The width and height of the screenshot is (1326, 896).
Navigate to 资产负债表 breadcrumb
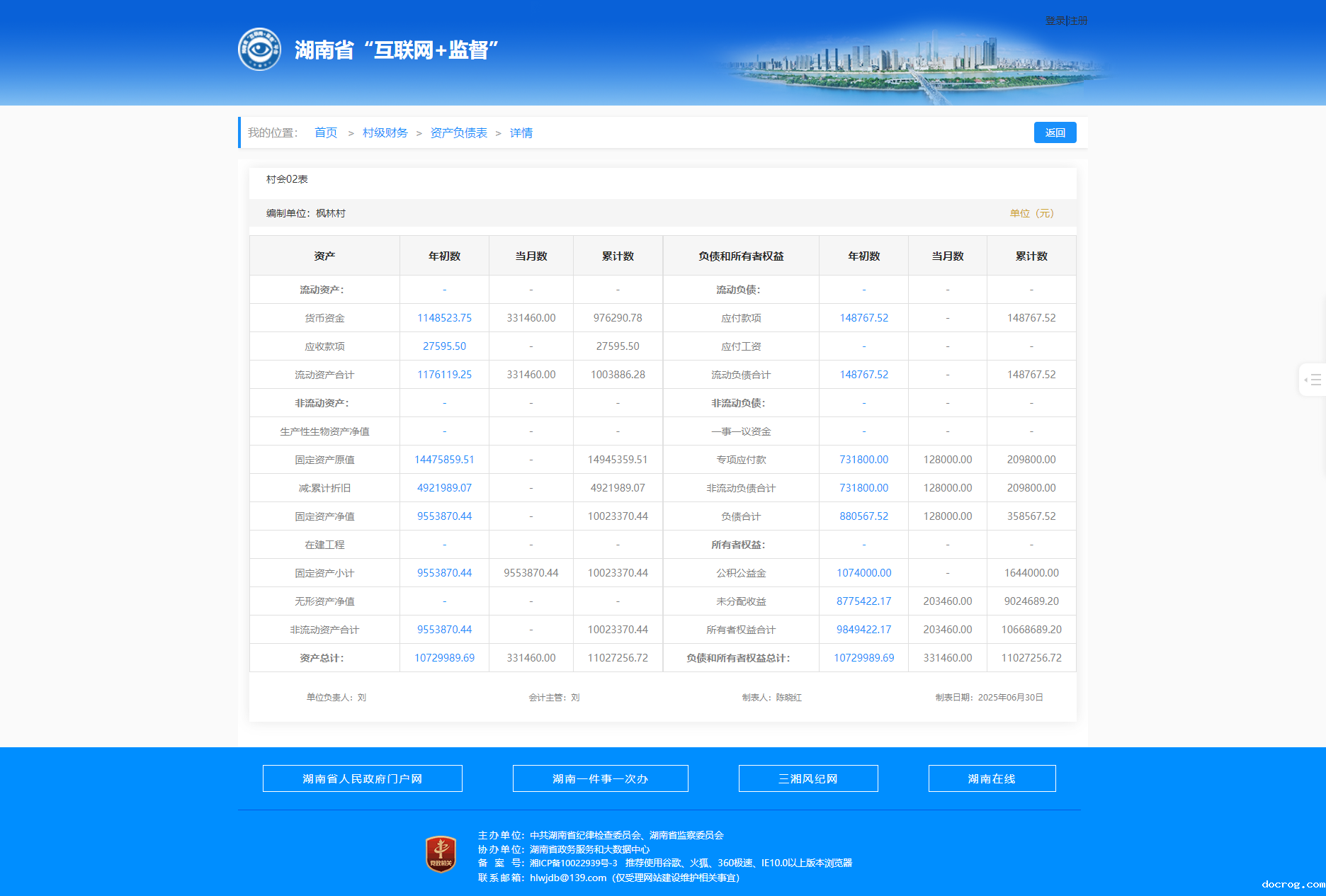click(458, 133)
